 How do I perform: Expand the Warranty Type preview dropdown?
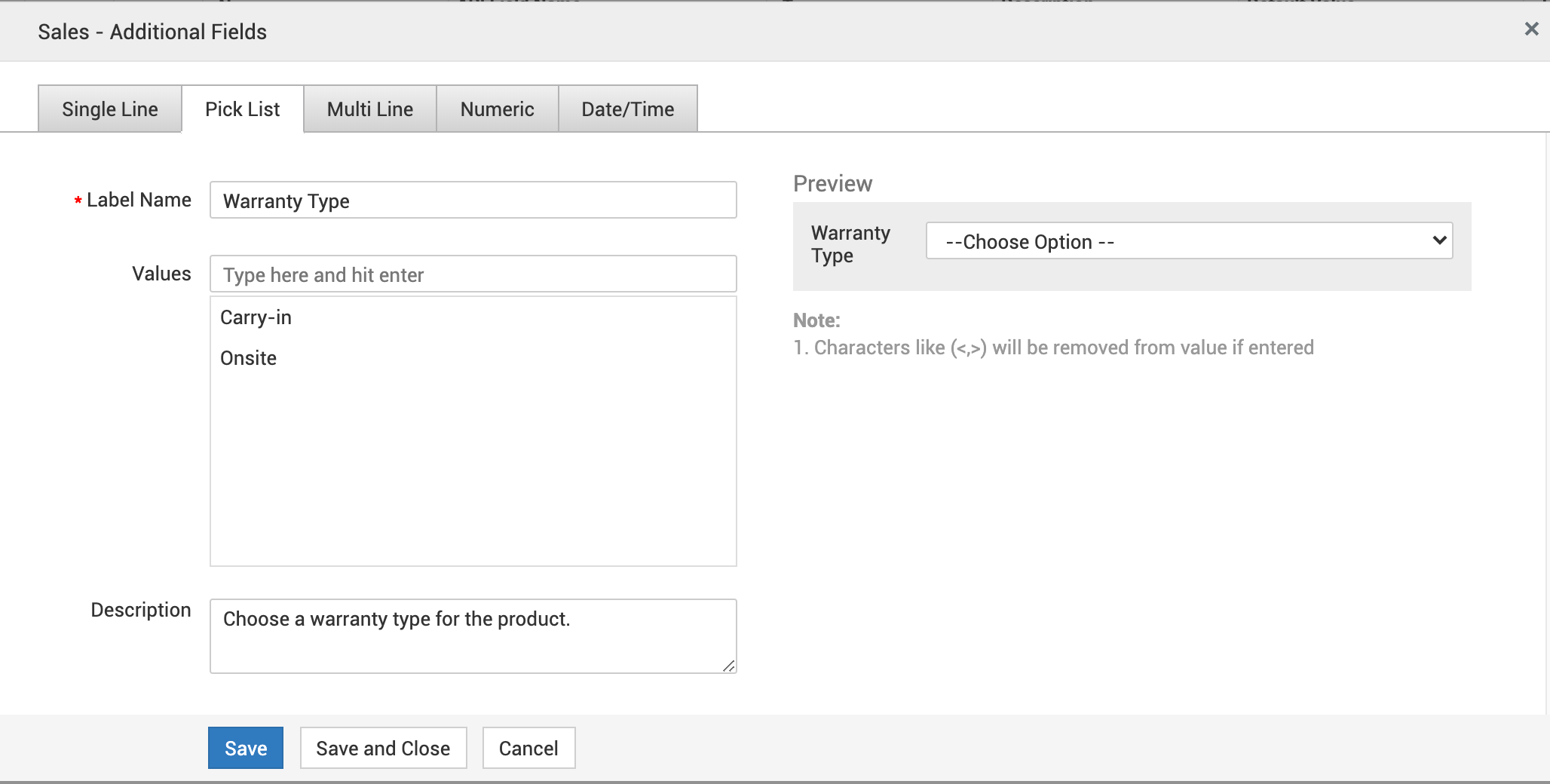[1189, 241]
